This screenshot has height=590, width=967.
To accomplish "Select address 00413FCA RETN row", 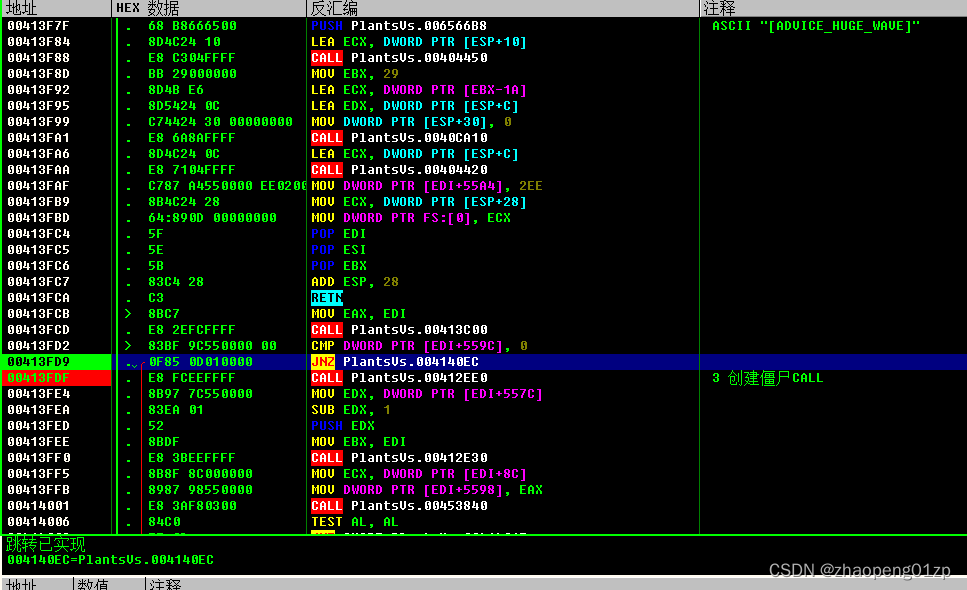I will tap(38, 298).
